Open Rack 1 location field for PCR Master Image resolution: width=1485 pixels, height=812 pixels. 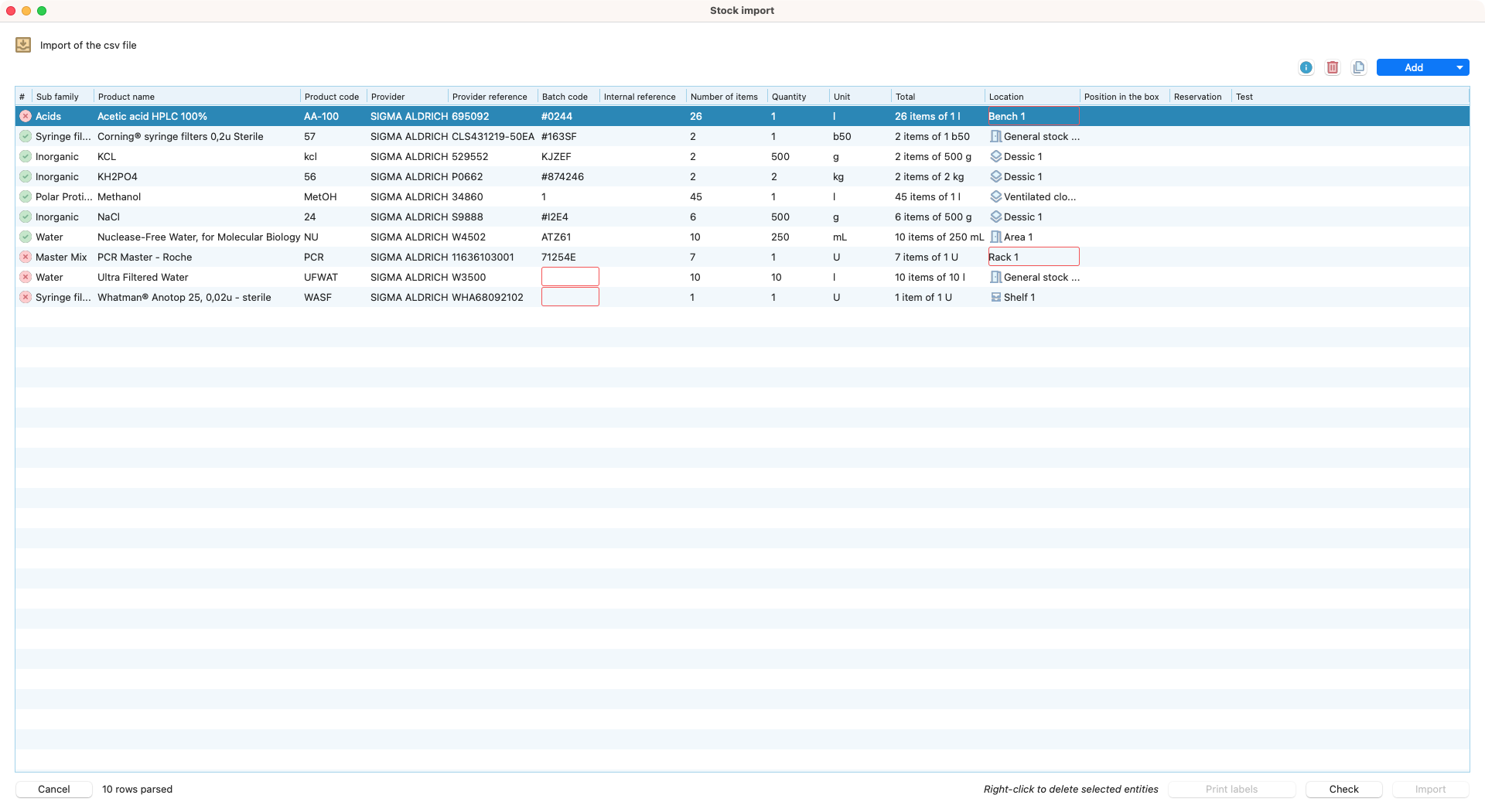(x=1033, y=257)
